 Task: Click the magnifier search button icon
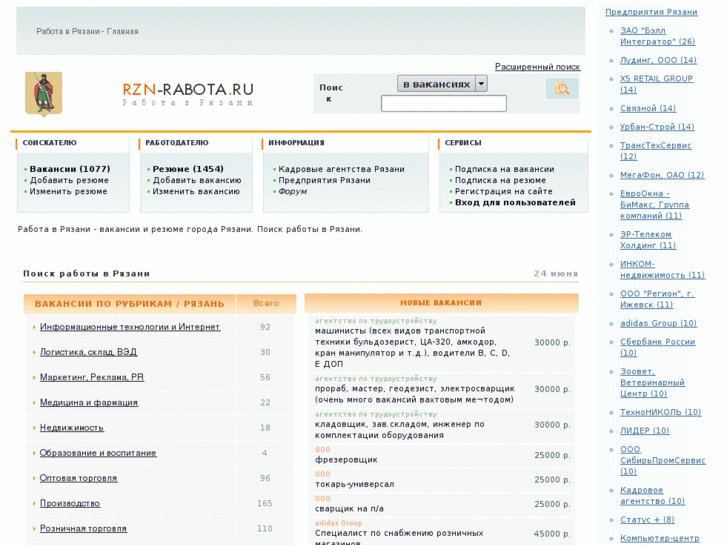[562, 89]
